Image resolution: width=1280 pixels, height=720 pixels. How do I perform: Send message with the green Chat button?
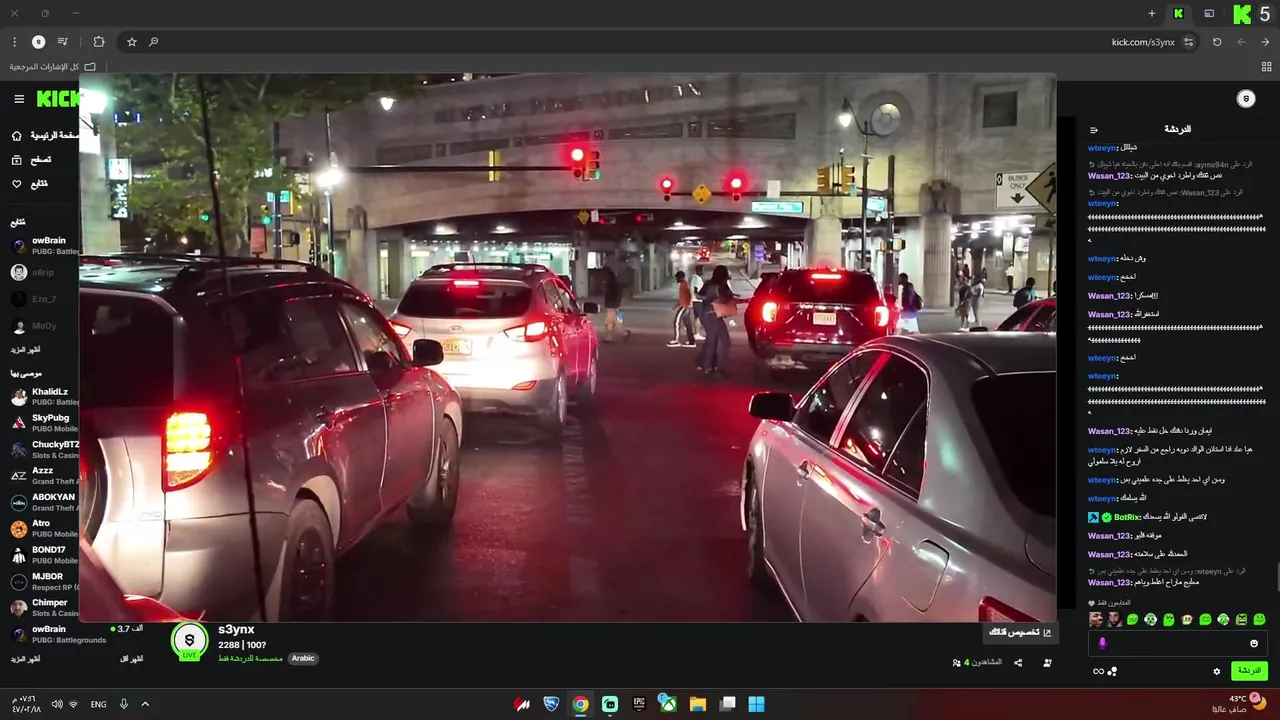click(1249, 671)
